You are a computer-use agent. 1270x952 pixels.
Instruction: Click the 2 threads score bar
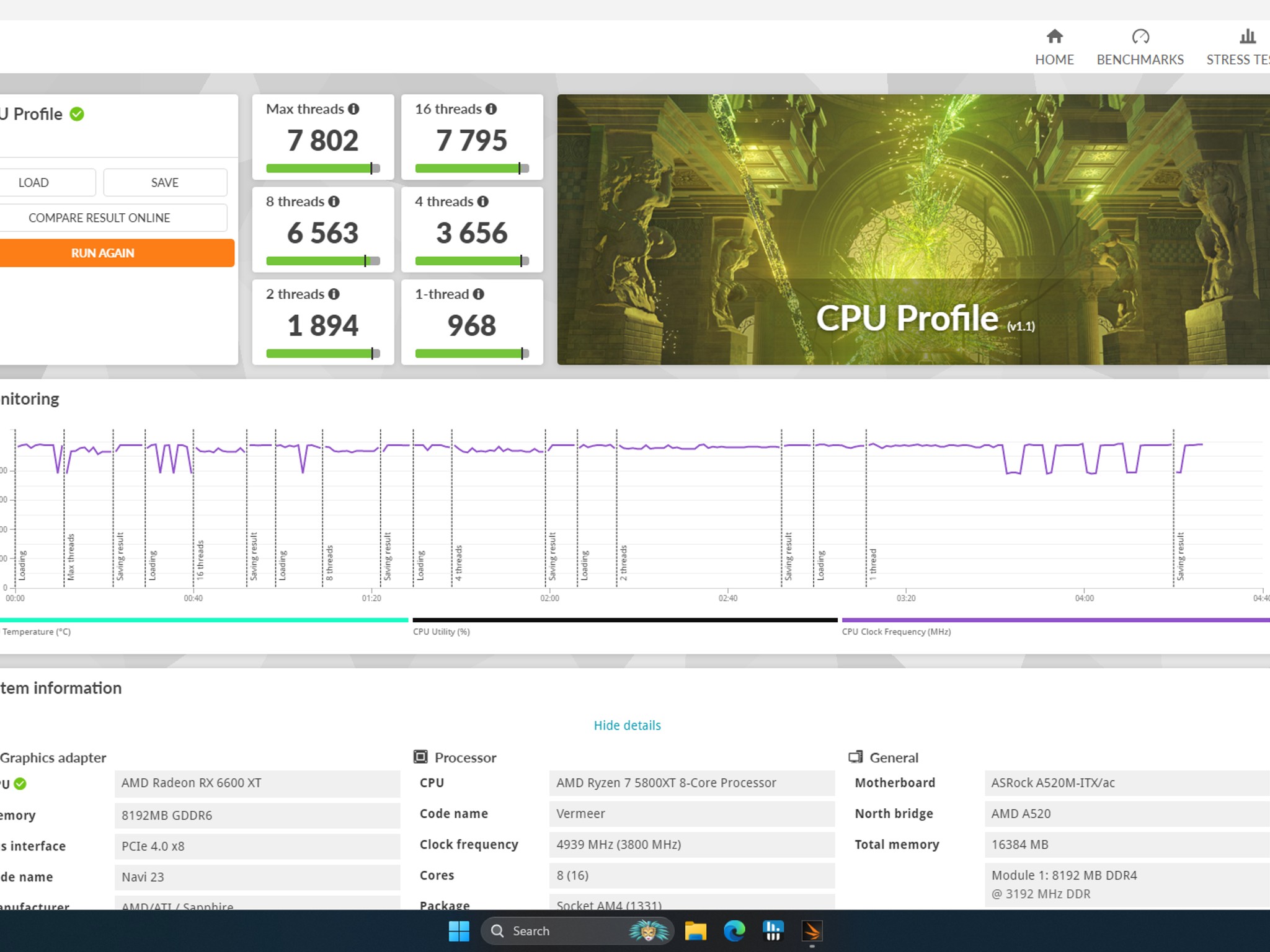(x=322, y=353)
